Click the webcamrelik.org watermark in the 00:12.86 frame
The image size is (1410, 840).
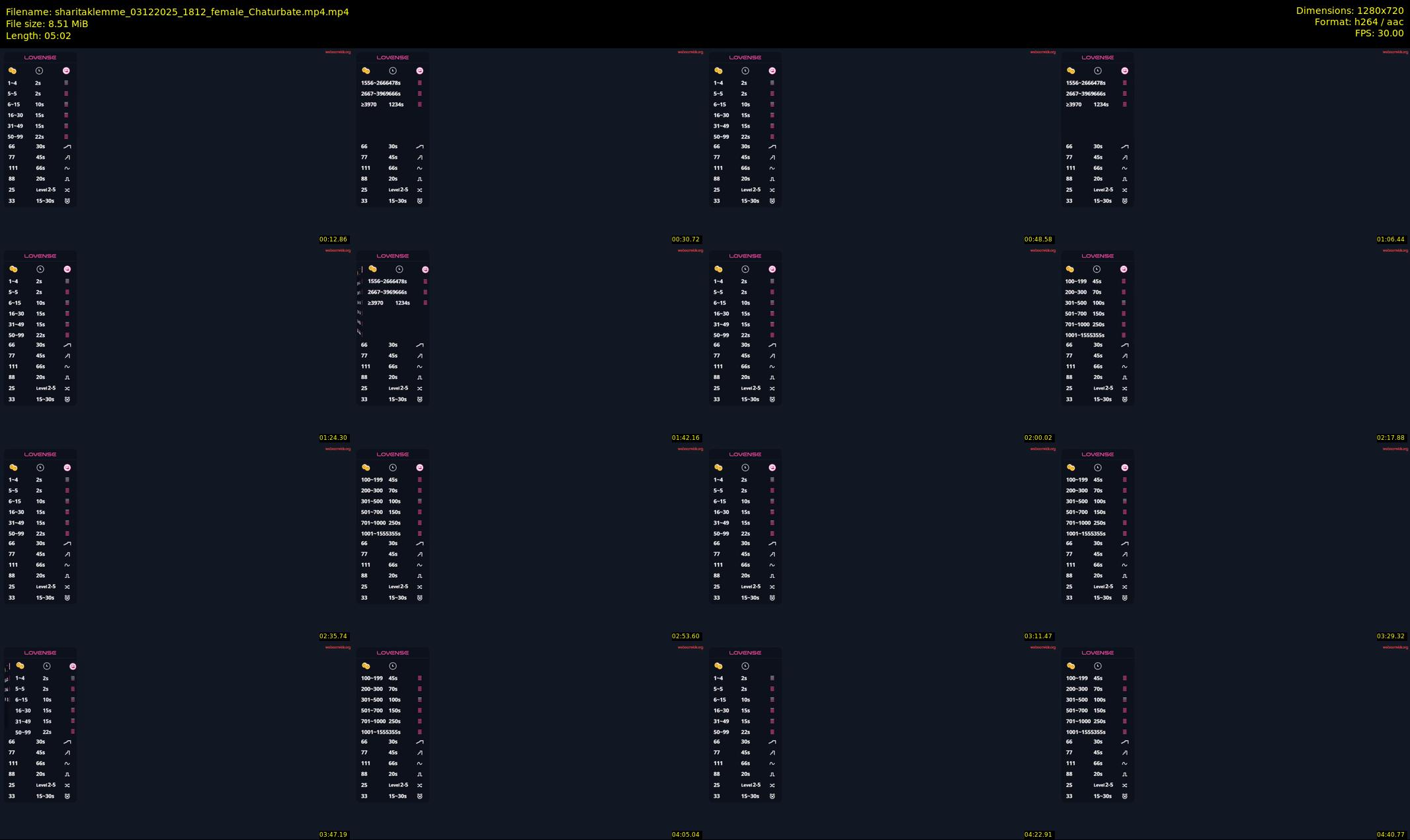(x=338, y=52)
